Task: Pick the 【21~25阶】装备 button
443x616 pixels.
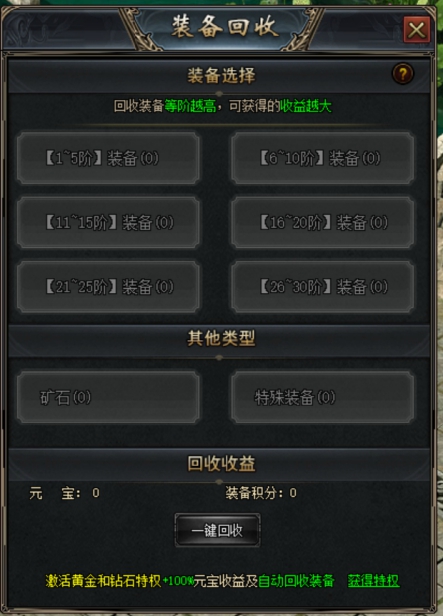Action: [108, 287]
